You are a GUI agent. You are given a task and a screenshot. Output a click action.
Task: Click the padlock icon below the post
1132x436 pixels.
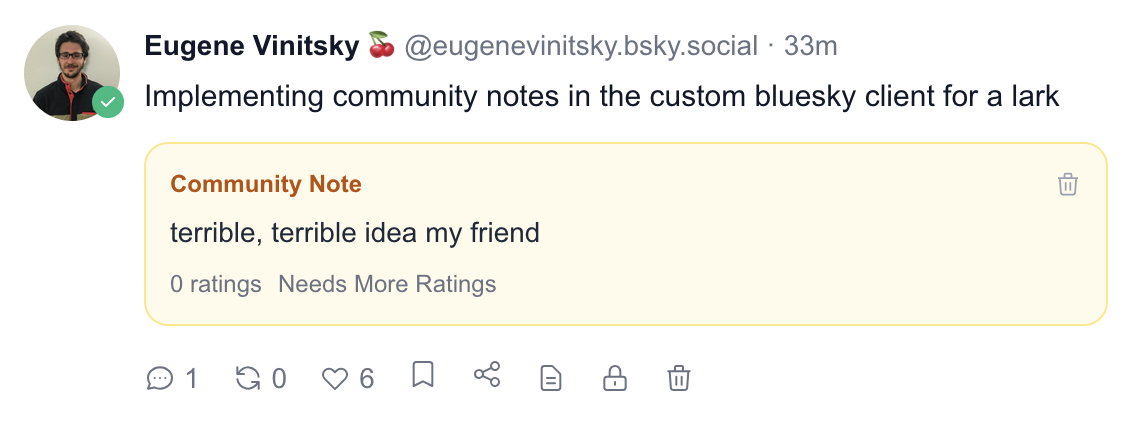[x=614, y=378]
